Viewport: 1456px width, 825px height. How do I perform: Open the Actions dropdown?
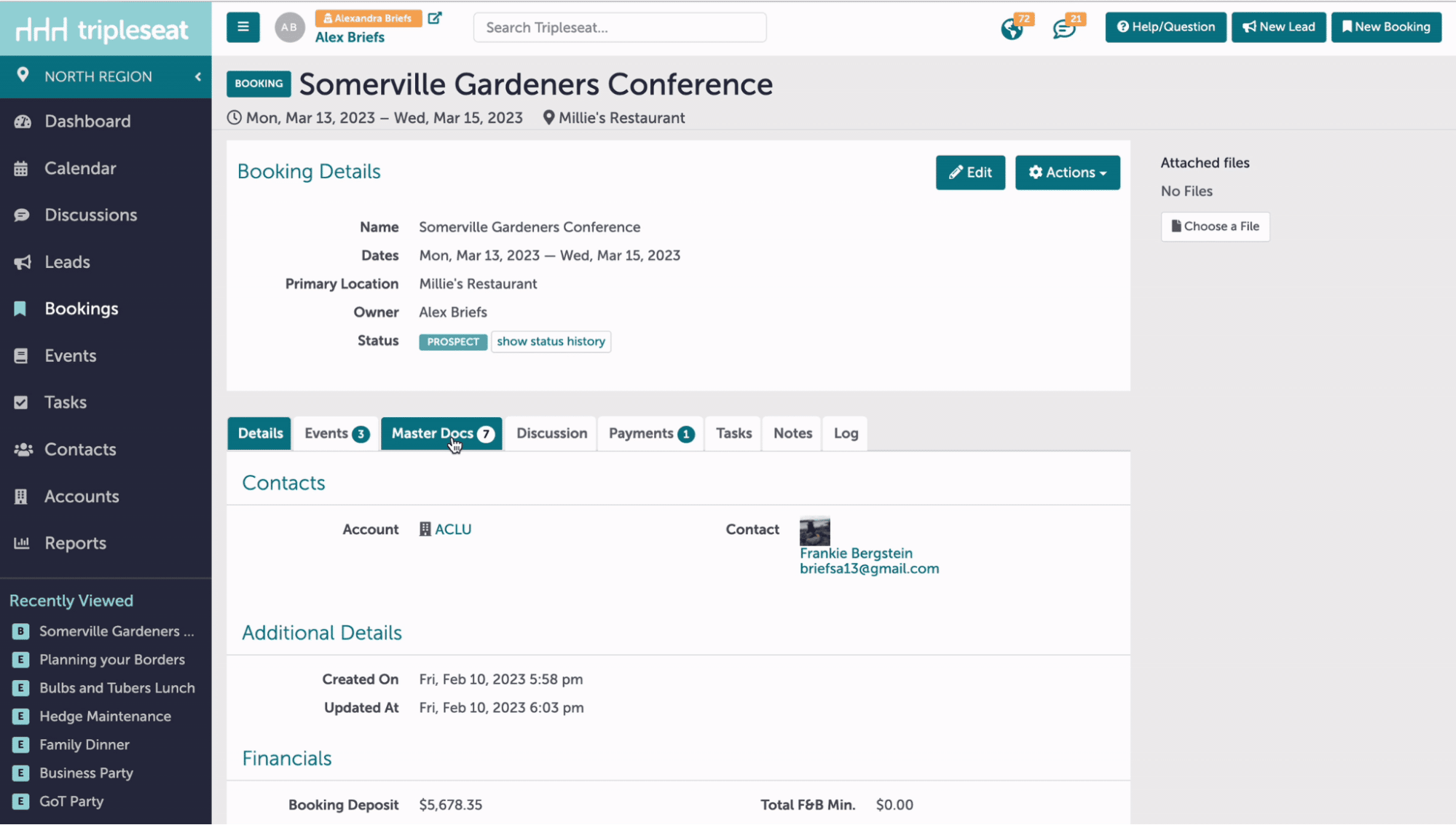pos(1067,173)
